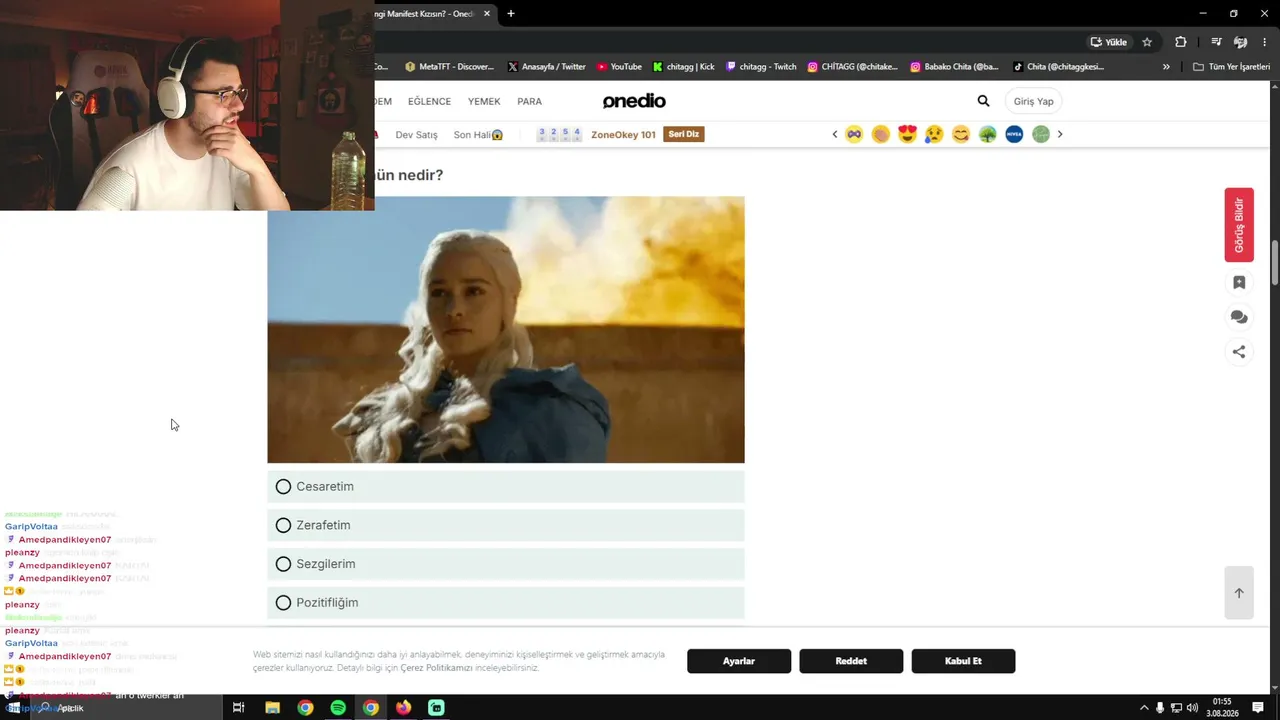1280x720 pixels.
Task: Select the Sezgilerim answer option
Action: click(506, 564)
